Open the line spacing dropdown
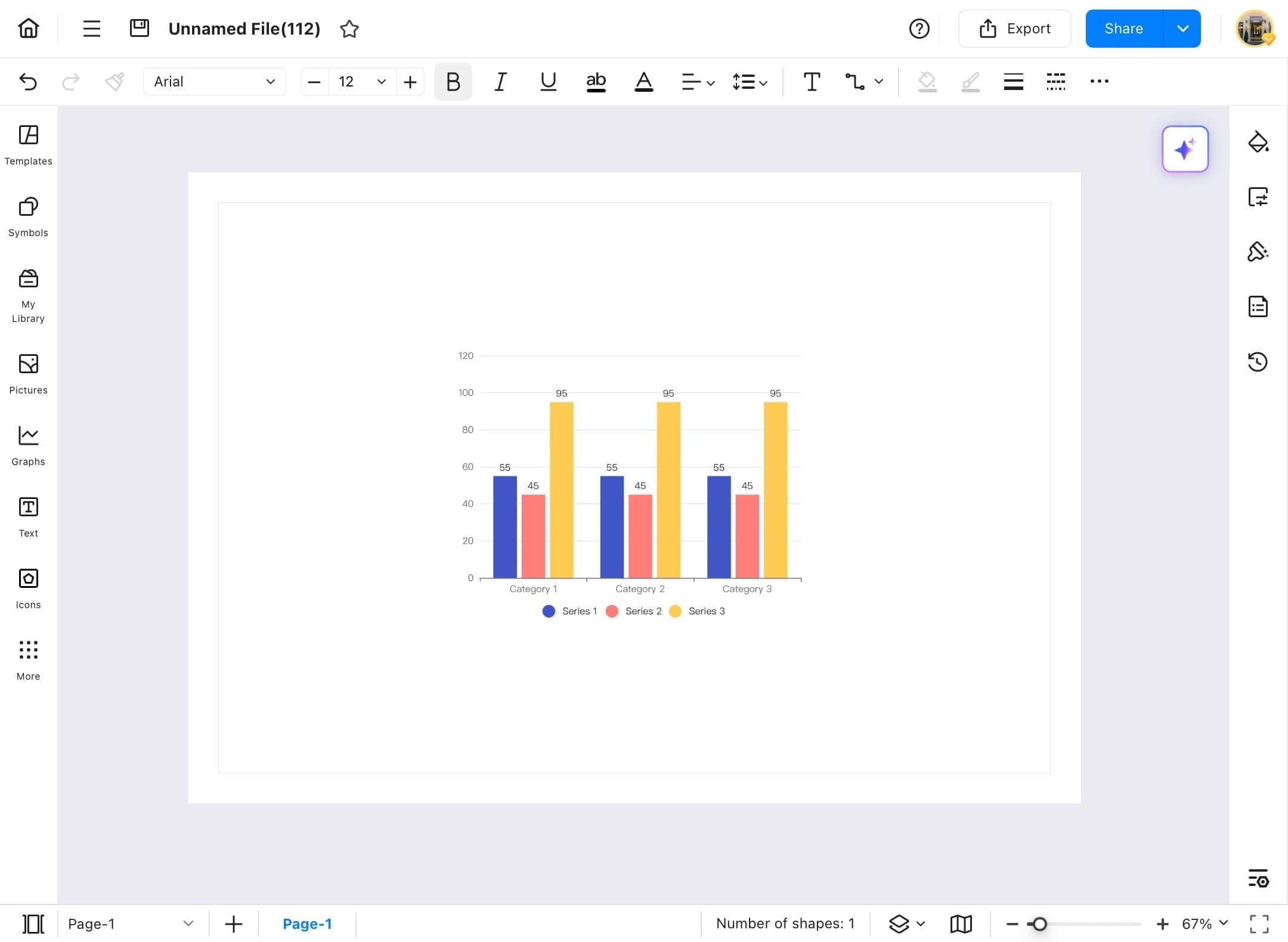The width and height of the screenshot is (1288, 942). coord(750,82)
